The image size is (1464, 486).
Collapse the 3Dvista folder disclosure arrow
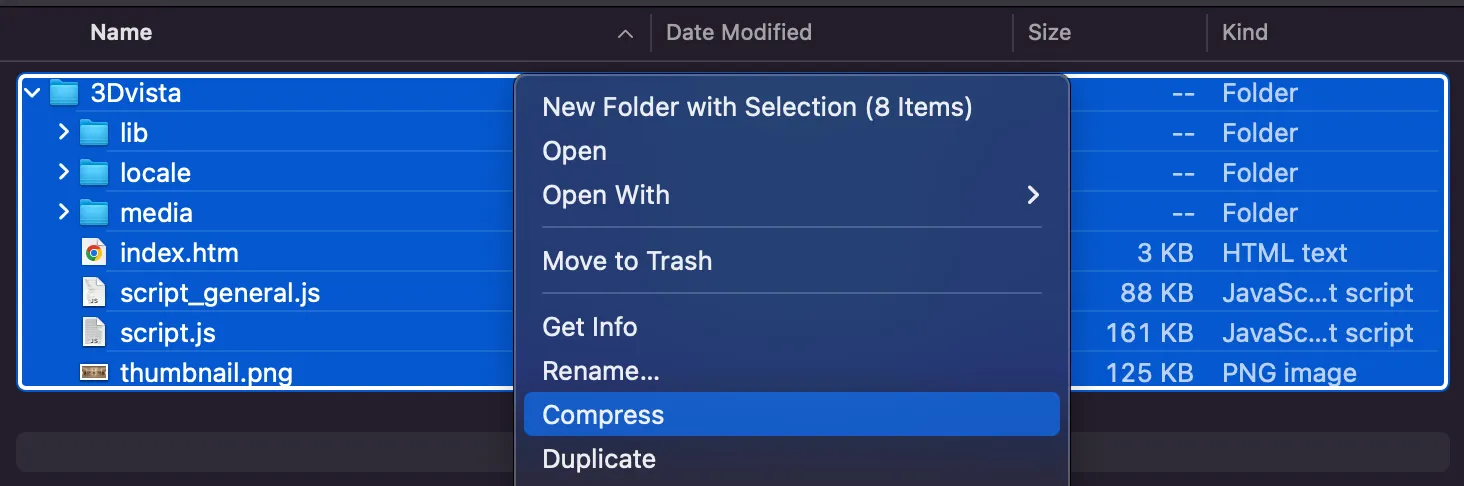(33, 93)
